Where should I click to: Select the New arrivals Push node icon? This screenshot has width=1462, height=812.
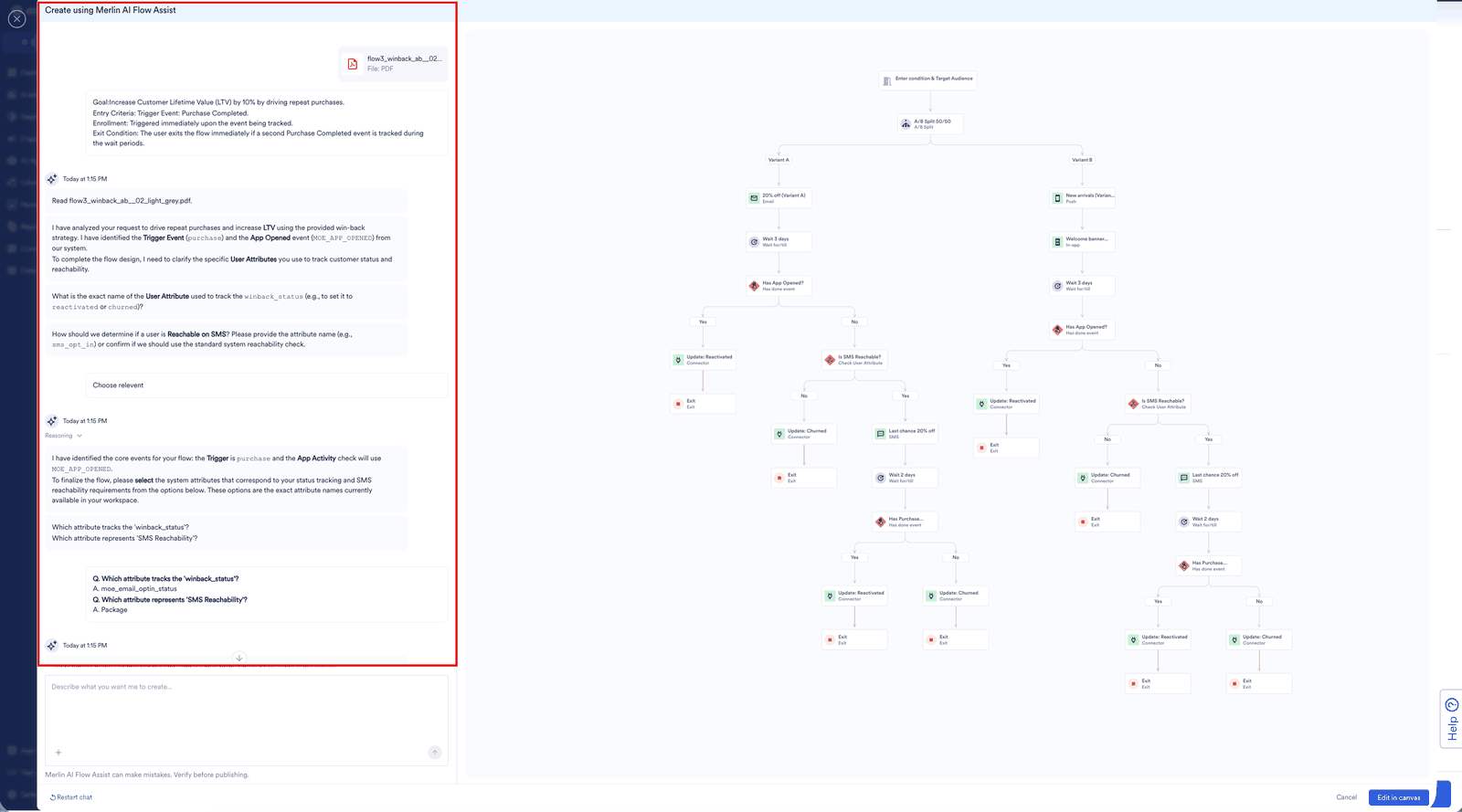click(x=1057, y=198)
